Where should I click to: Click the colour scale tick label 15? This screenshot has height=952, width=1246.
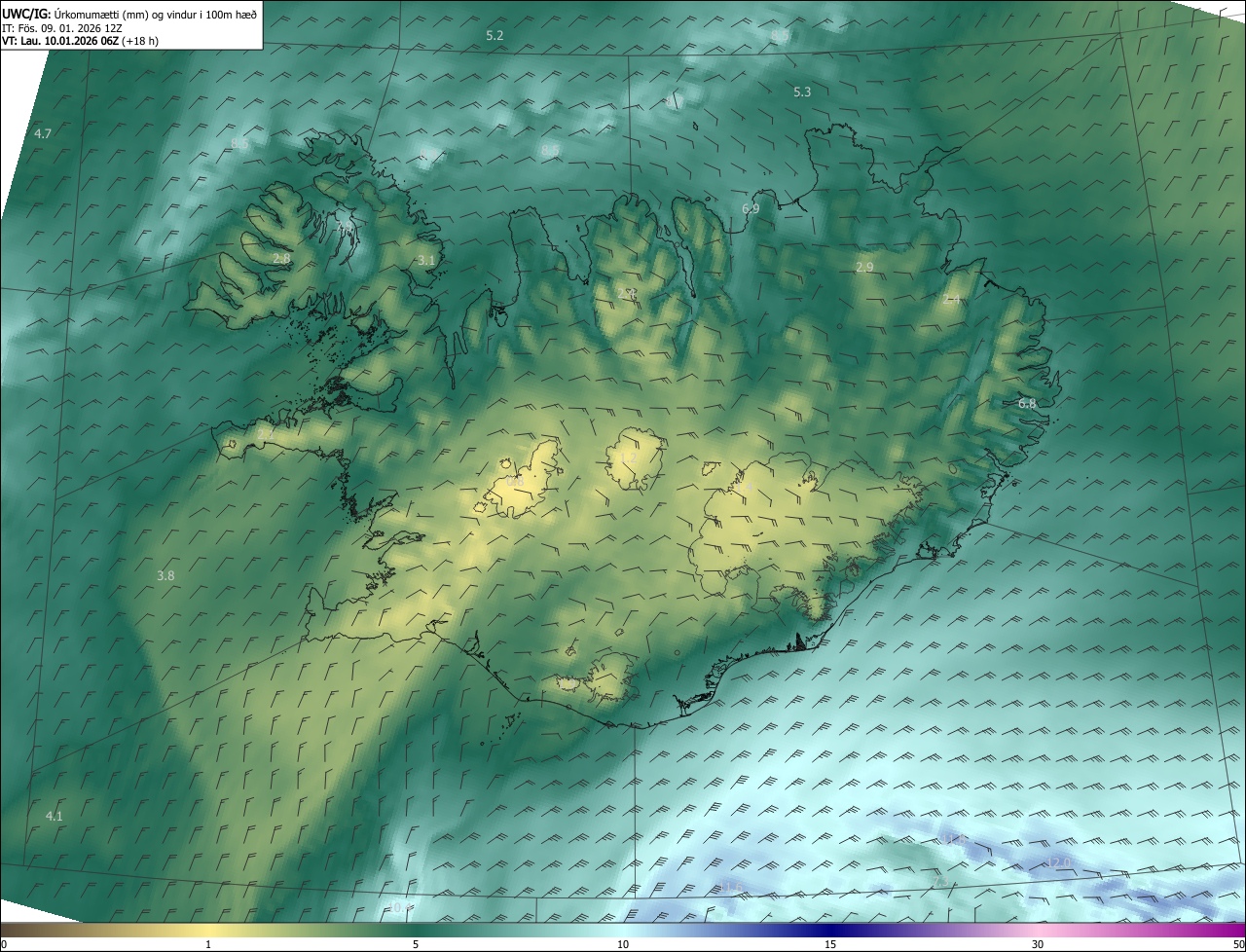830,944
